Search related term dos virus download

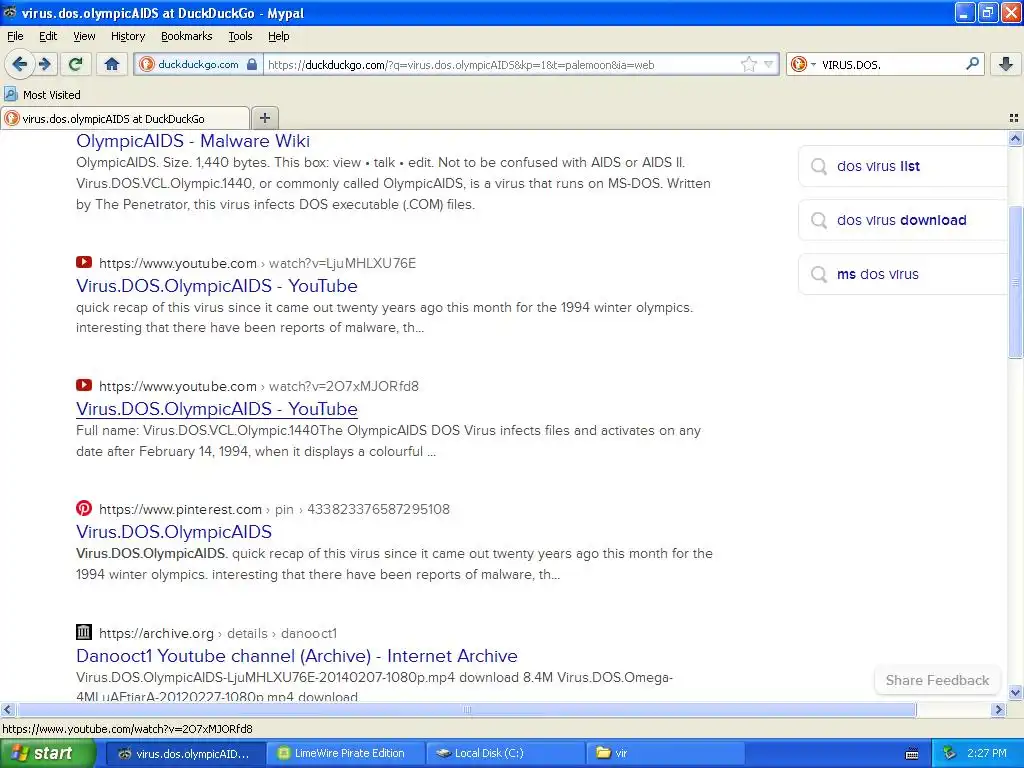point(901,220)
